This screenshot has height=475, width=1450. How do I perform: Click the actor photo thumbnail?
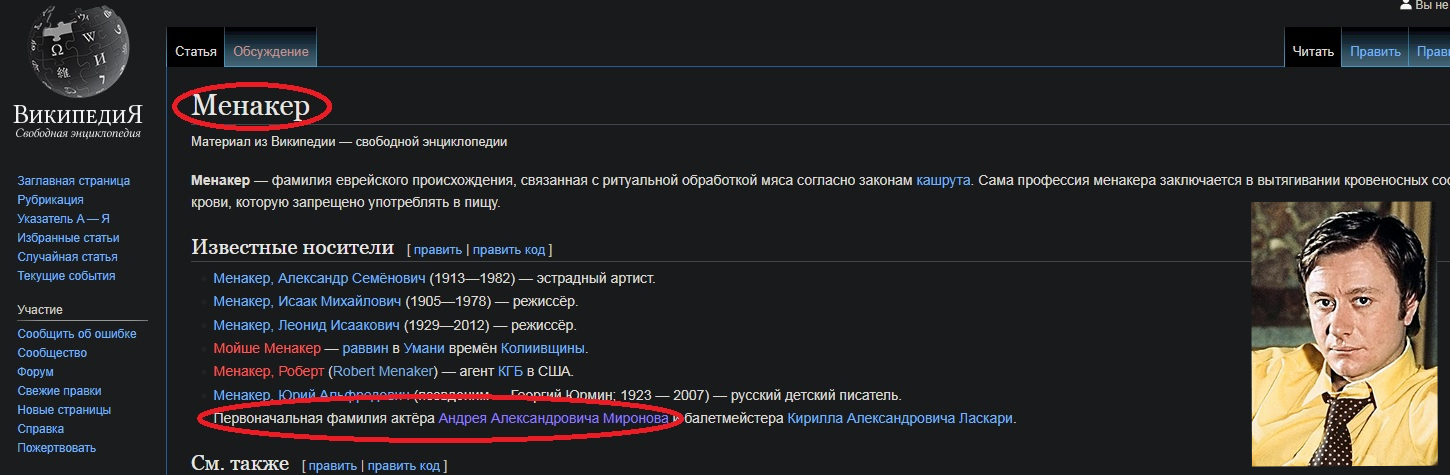pyautogui.click(x=1346, y=333)
